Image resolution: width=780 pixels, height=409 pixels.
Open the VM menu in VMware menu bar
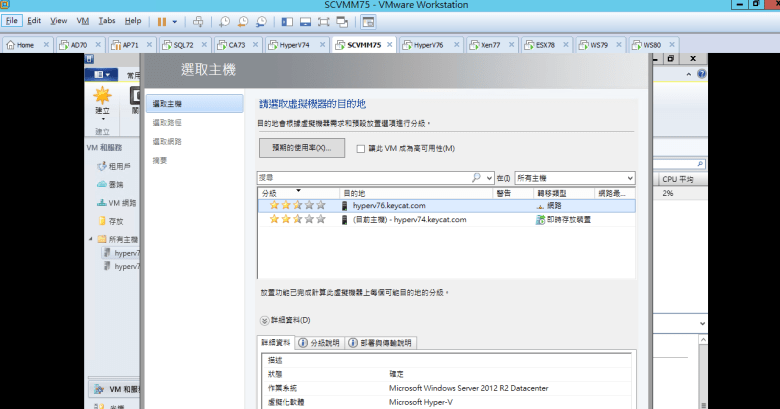(x=83, y=20)
